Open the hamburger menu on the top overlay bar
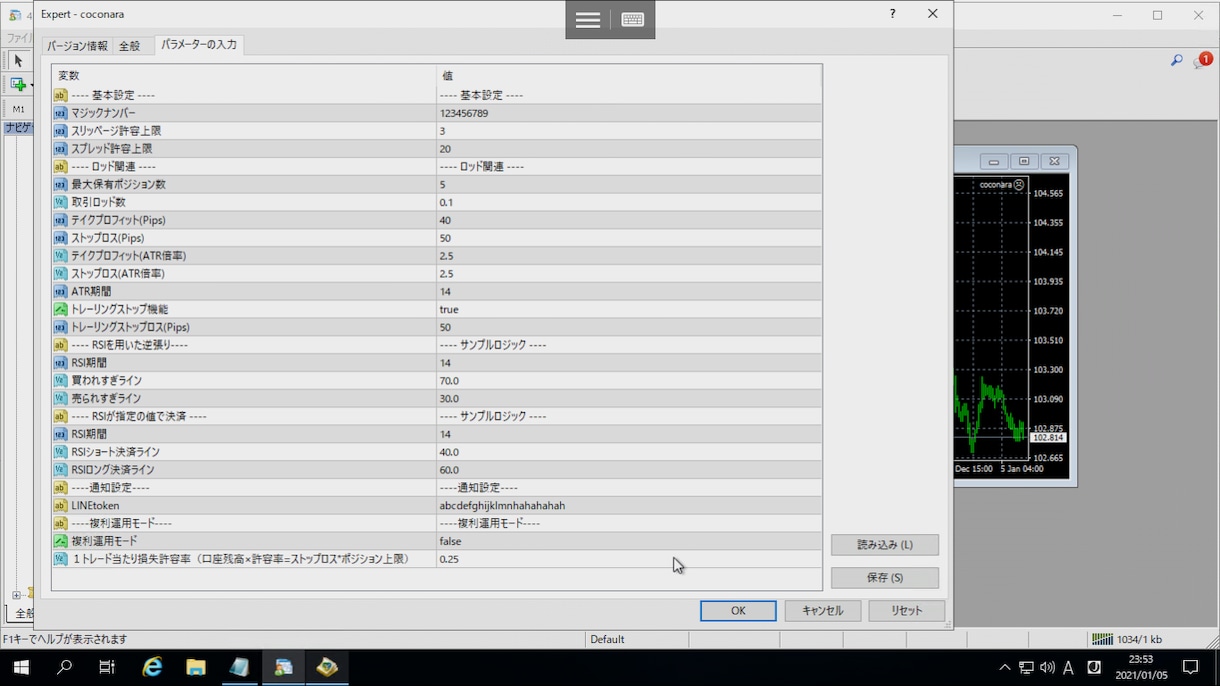 pyautogui.click(x=588, y=20)
